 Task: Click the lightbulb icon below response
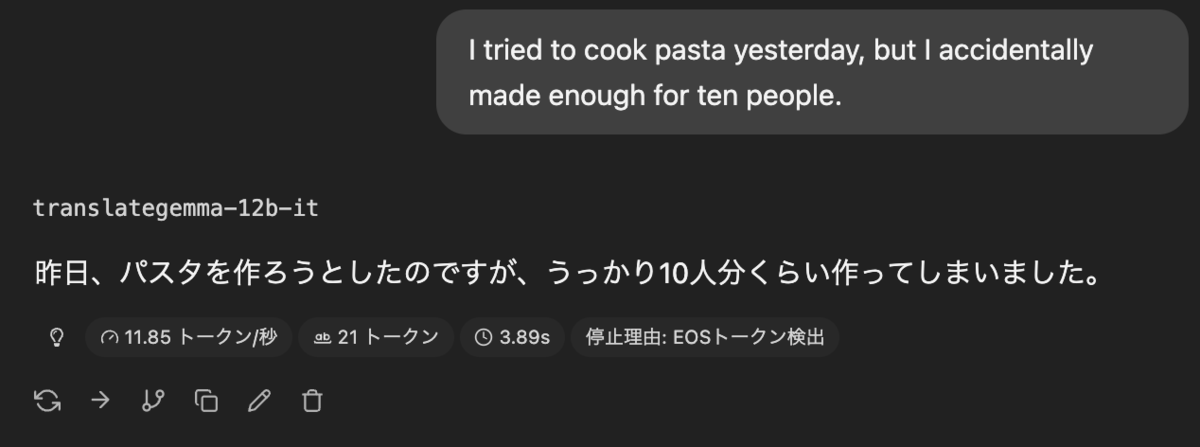(57, 338)
